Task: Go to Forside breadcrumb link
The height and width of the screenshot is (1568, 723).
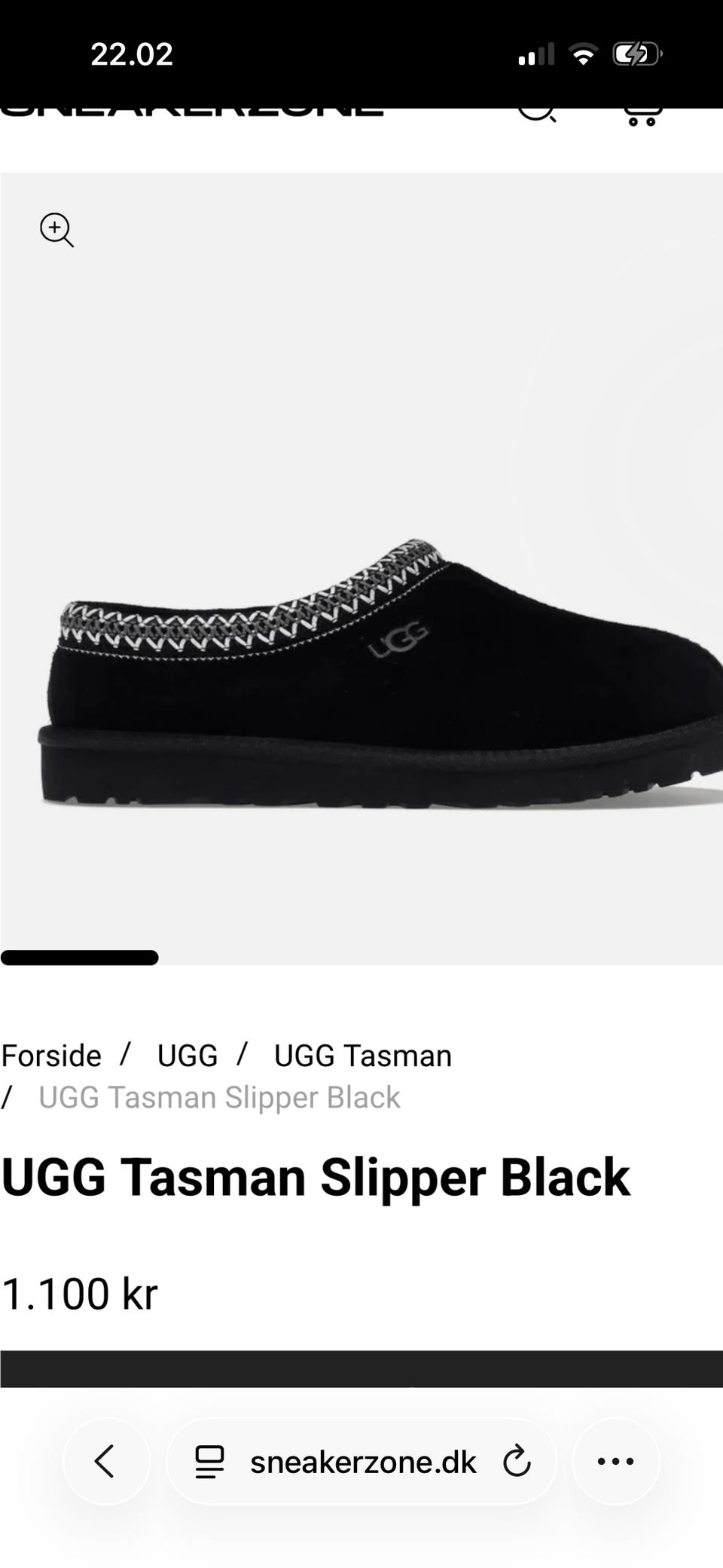Action: tap(51, 1056)
